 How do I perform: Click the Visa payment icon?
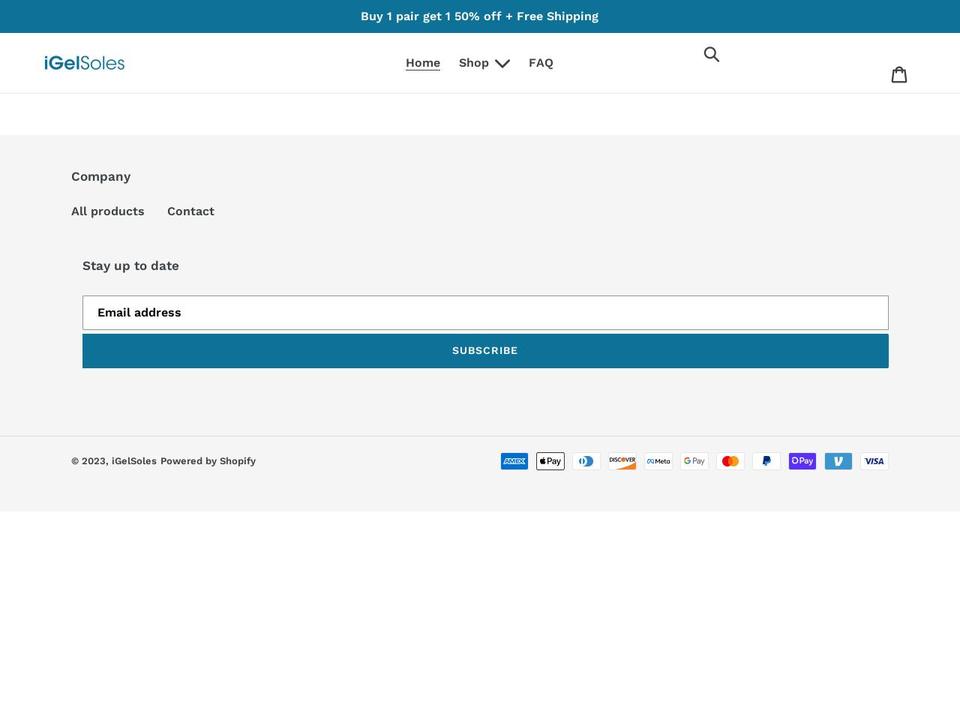[874, 461]
